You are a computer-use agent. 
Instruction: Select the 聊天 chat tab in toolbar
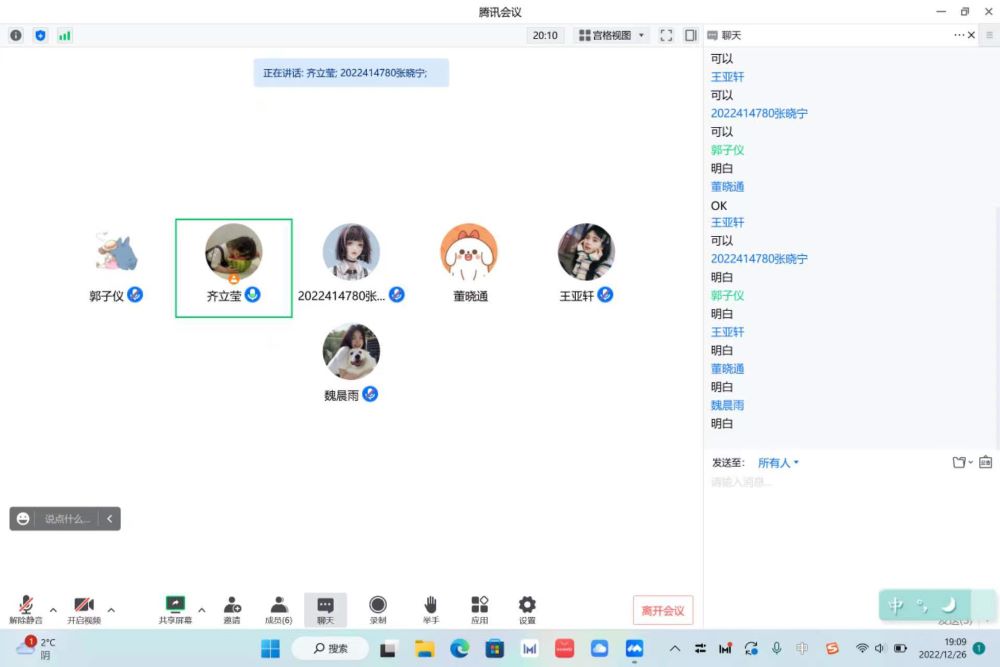326,609
